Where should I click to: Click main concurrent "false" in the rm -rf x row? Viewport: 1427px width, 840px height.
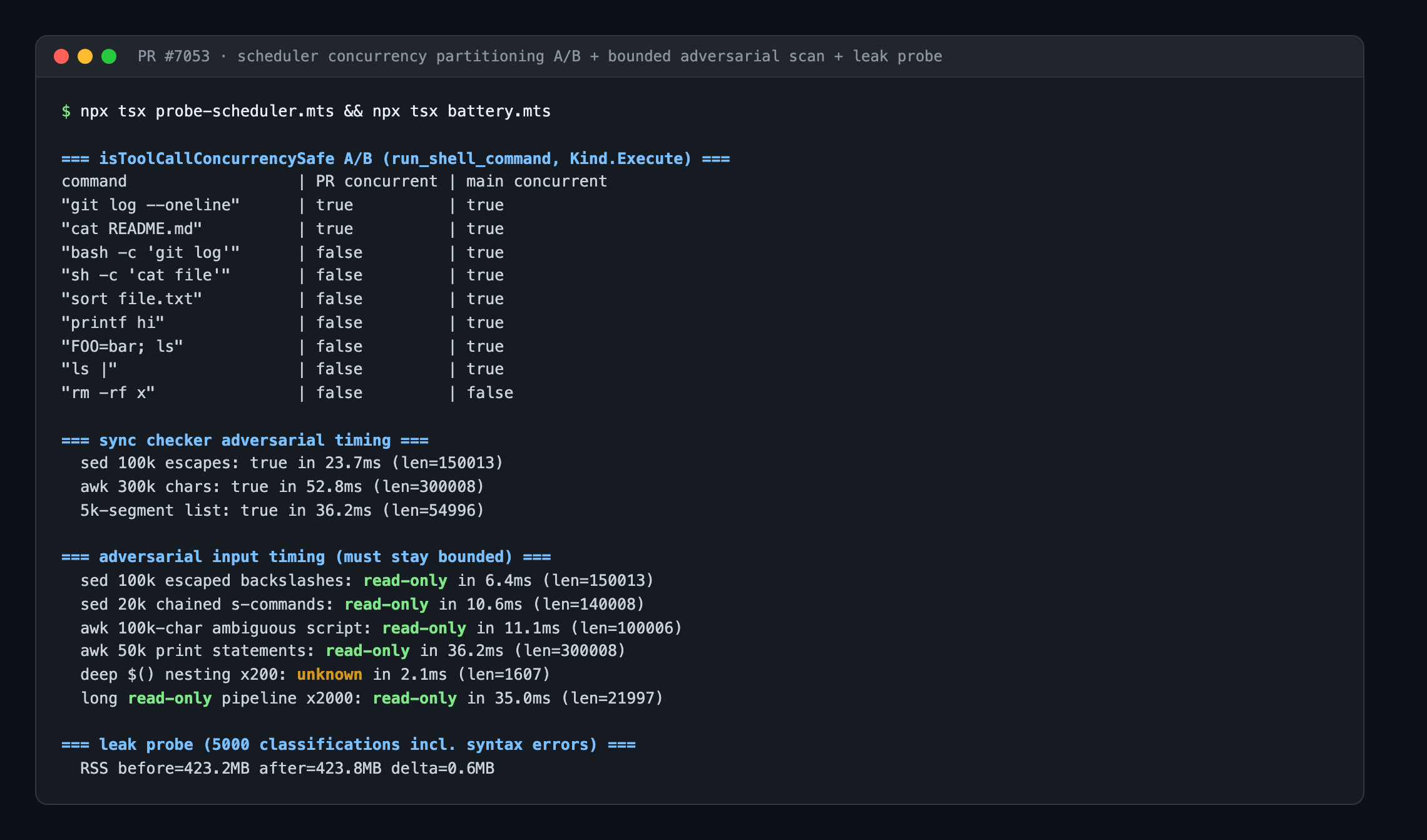click(490, 393)
